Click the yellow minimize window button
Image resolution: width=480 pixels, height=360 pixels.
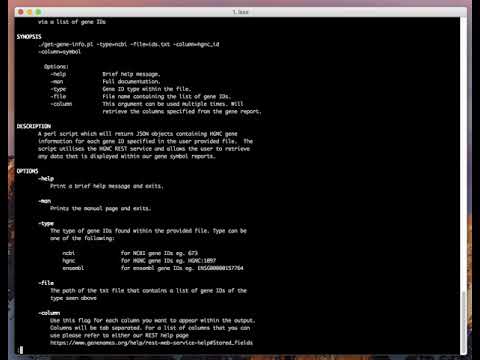click(29, 12)
